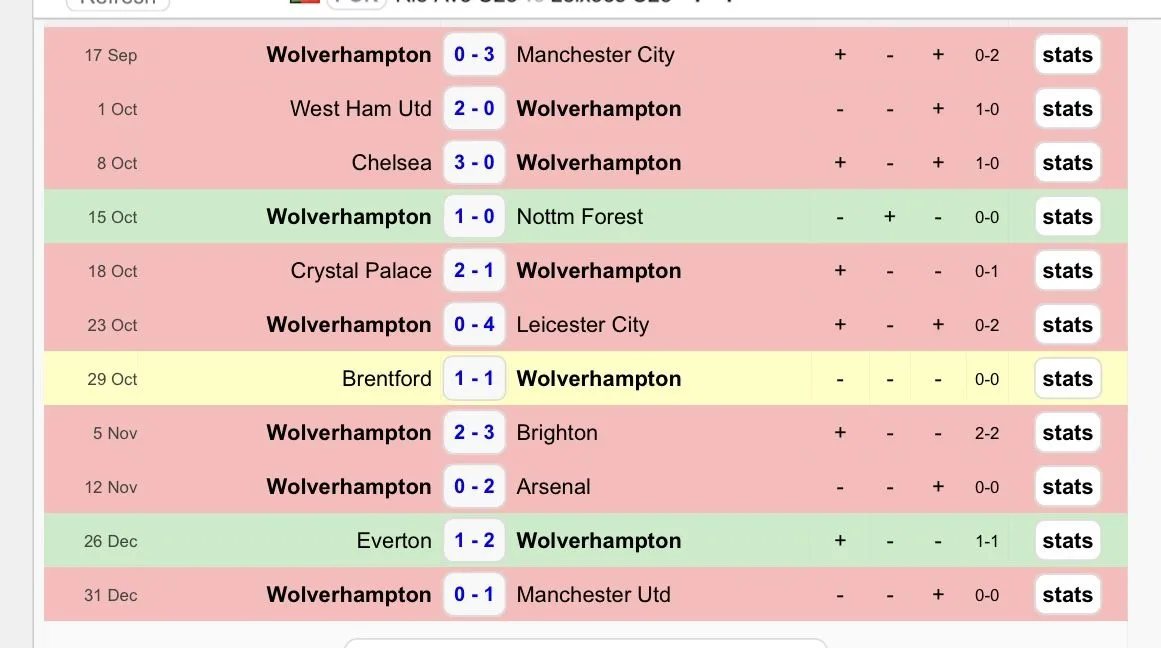Open the 0 - 4 Leicester City score
This screenshot has width=1161, height=648.
pyautogui.click(x=474, y=325)
